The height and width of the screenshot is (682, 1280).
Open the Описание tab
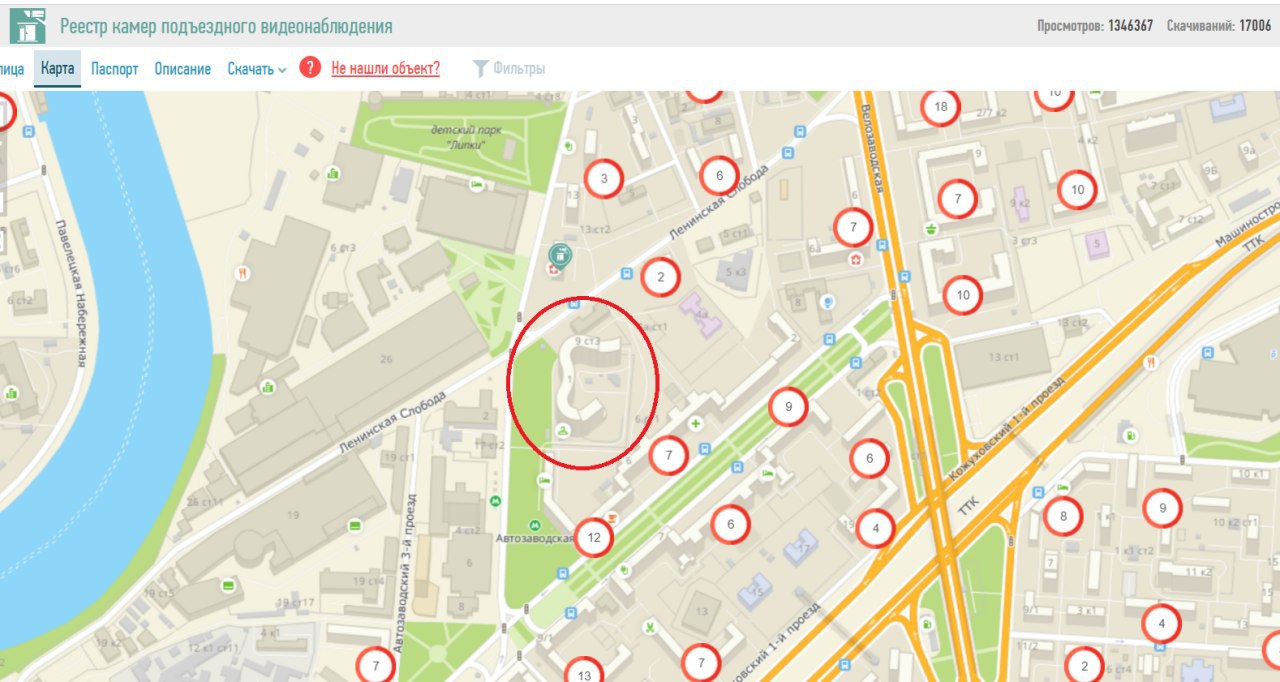click(183, 69)
